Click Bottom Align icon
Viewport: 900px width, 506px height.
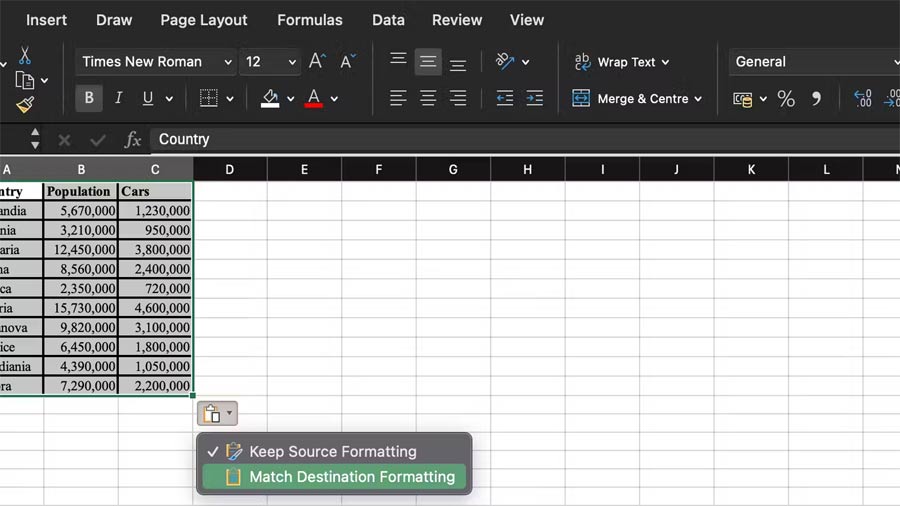[457, 64]
